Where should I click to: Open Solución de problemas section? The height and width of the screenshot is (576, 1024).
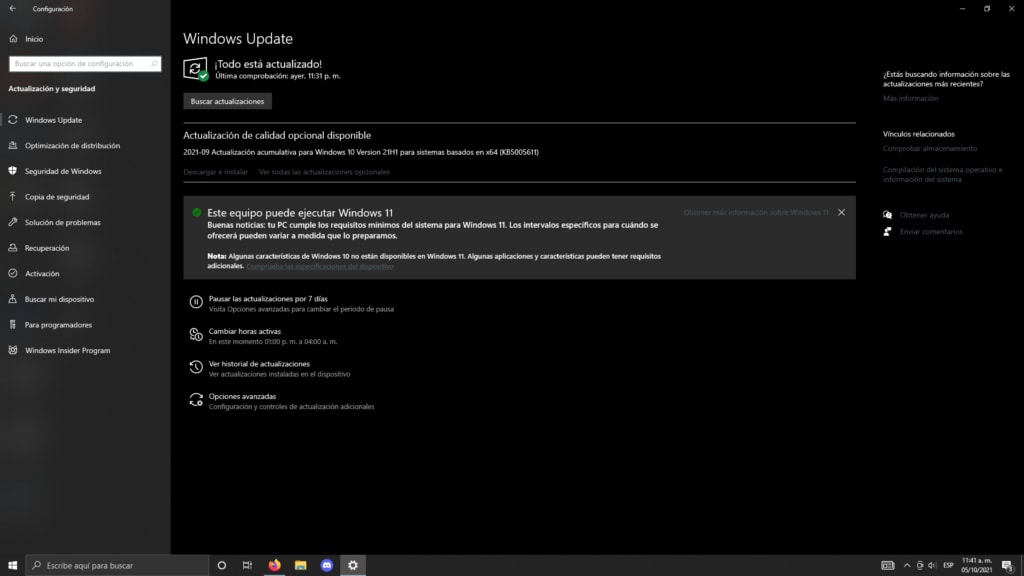(63, 223)
